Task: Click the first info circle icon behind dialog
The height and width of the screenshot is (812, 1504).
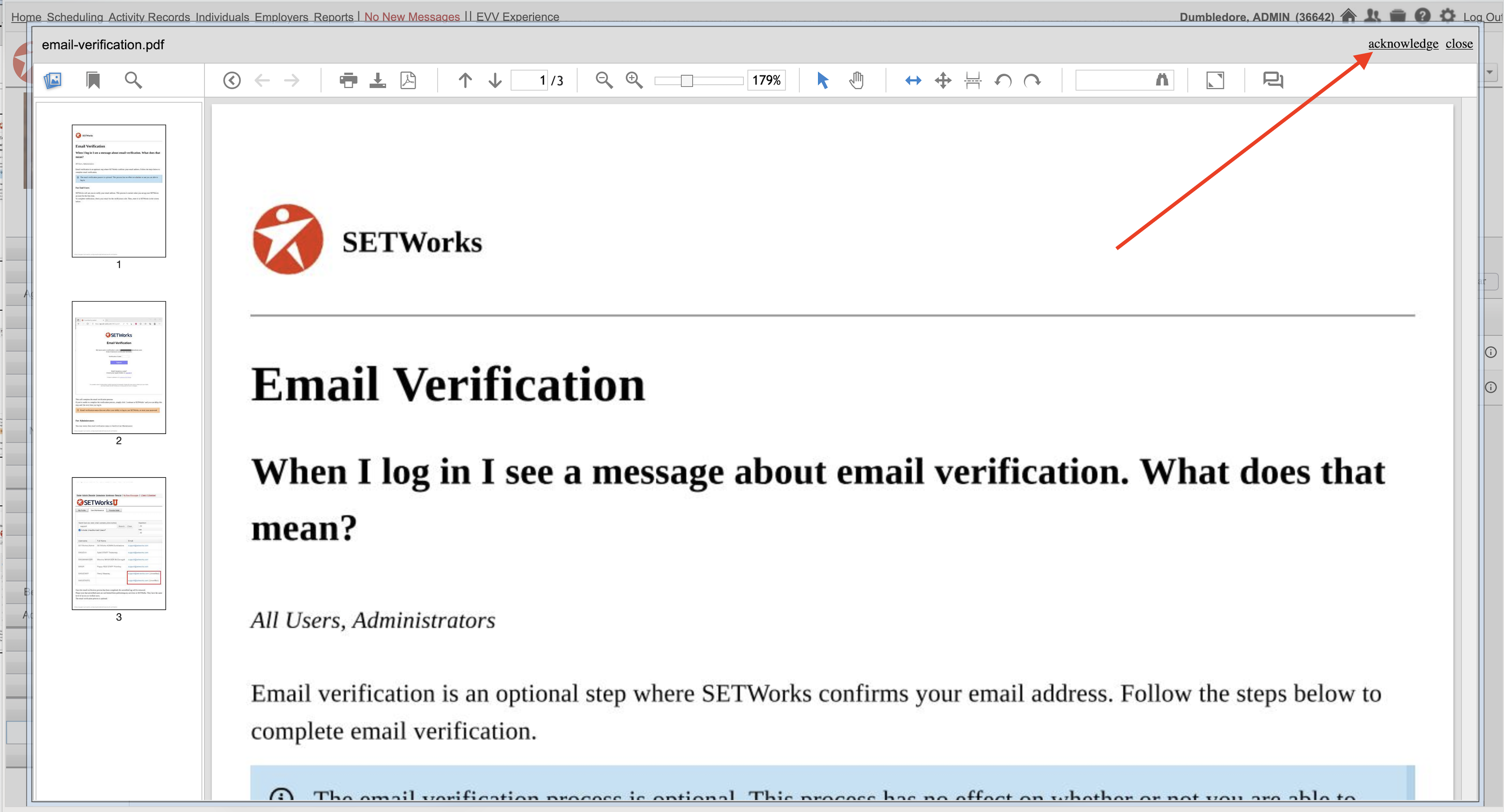Action: tap(1491, 352)
